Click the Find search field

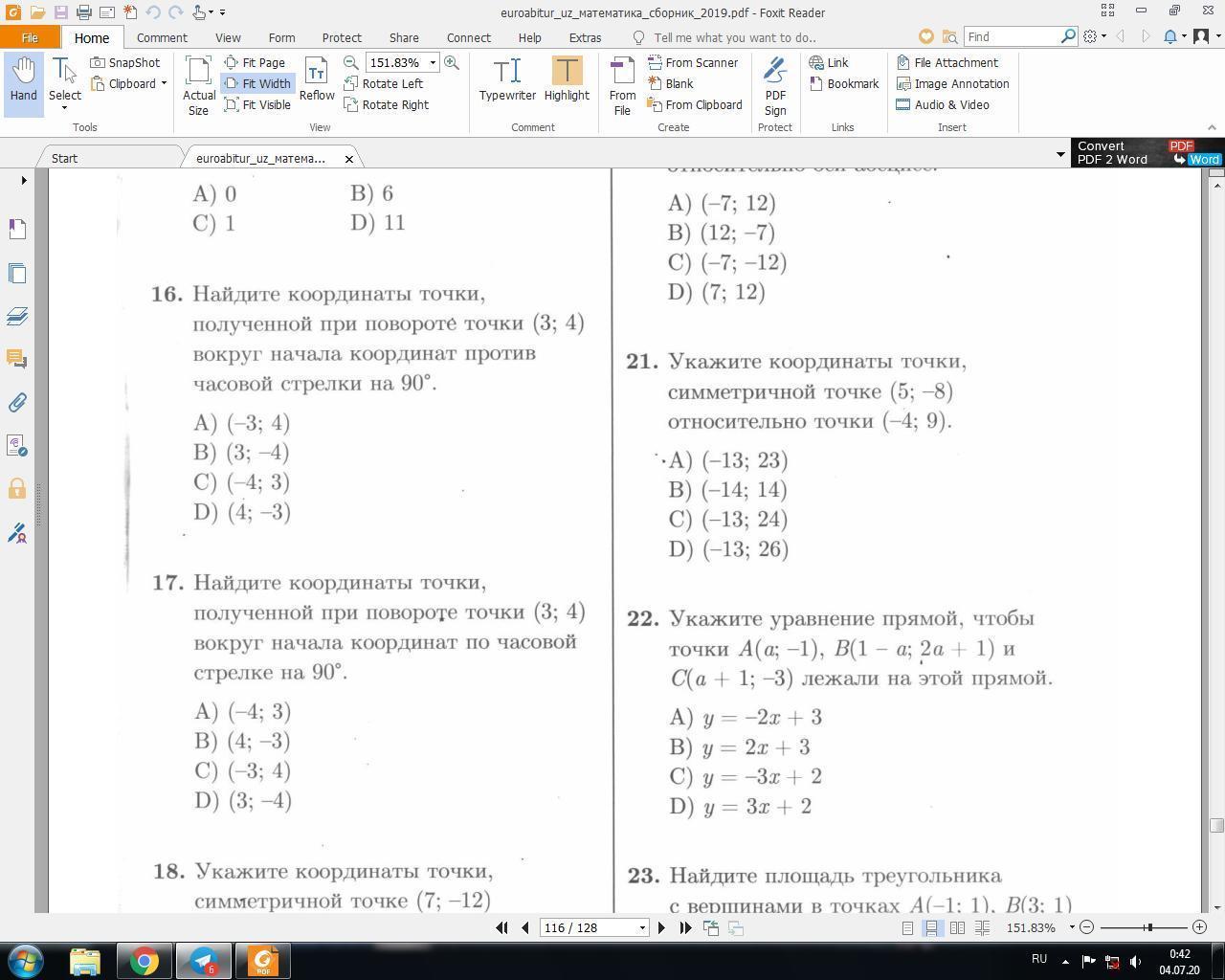1012,36
